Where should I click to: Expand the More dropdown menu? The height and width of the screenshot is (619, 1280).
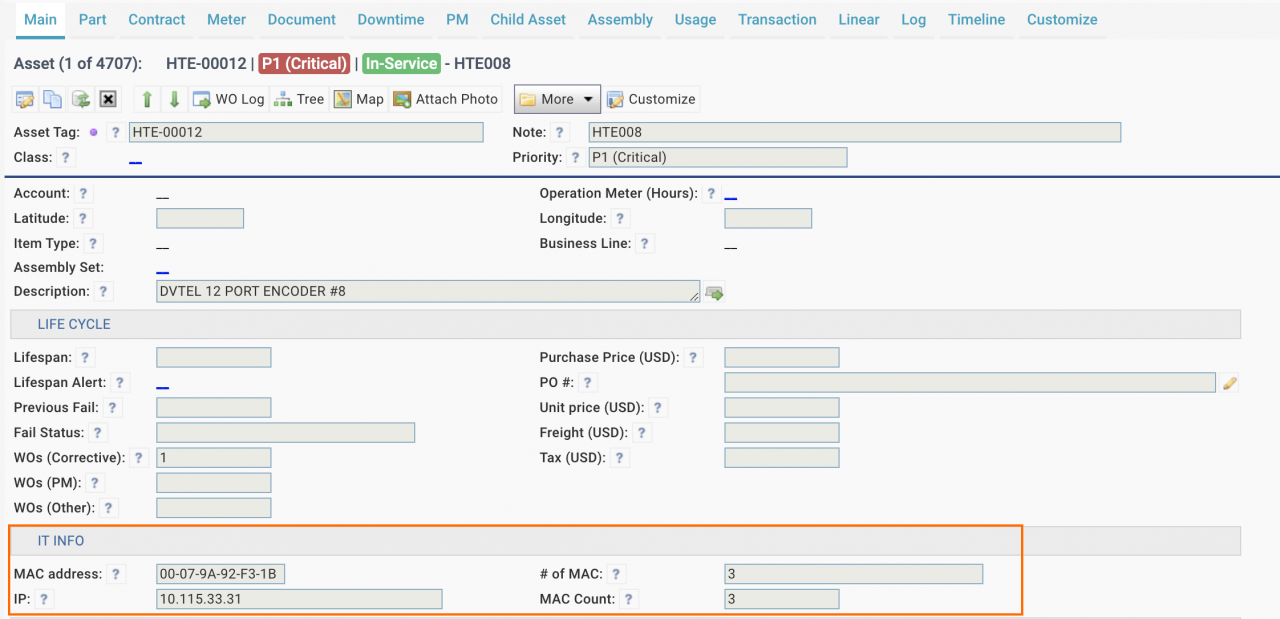557,99
